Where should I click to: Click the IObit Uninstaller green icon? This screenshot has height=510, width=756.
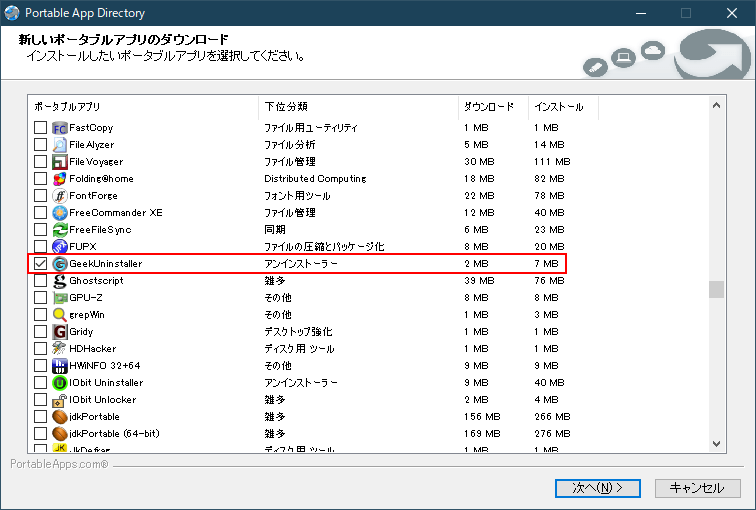59,383
